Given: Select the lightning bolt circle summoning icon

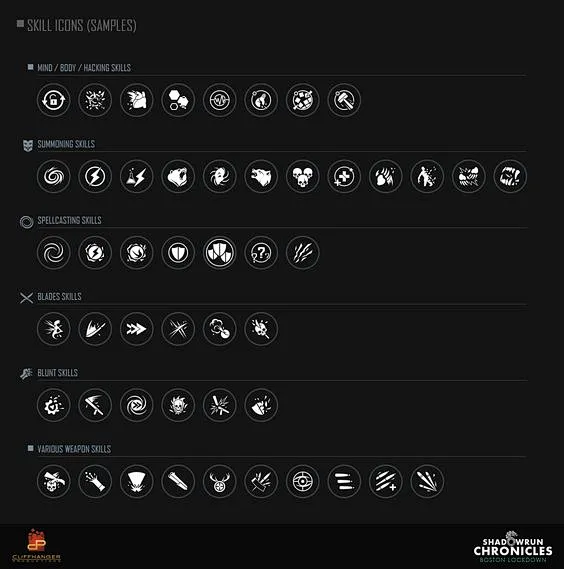Looking at the screenshot, I should click(x=95, y=176).
